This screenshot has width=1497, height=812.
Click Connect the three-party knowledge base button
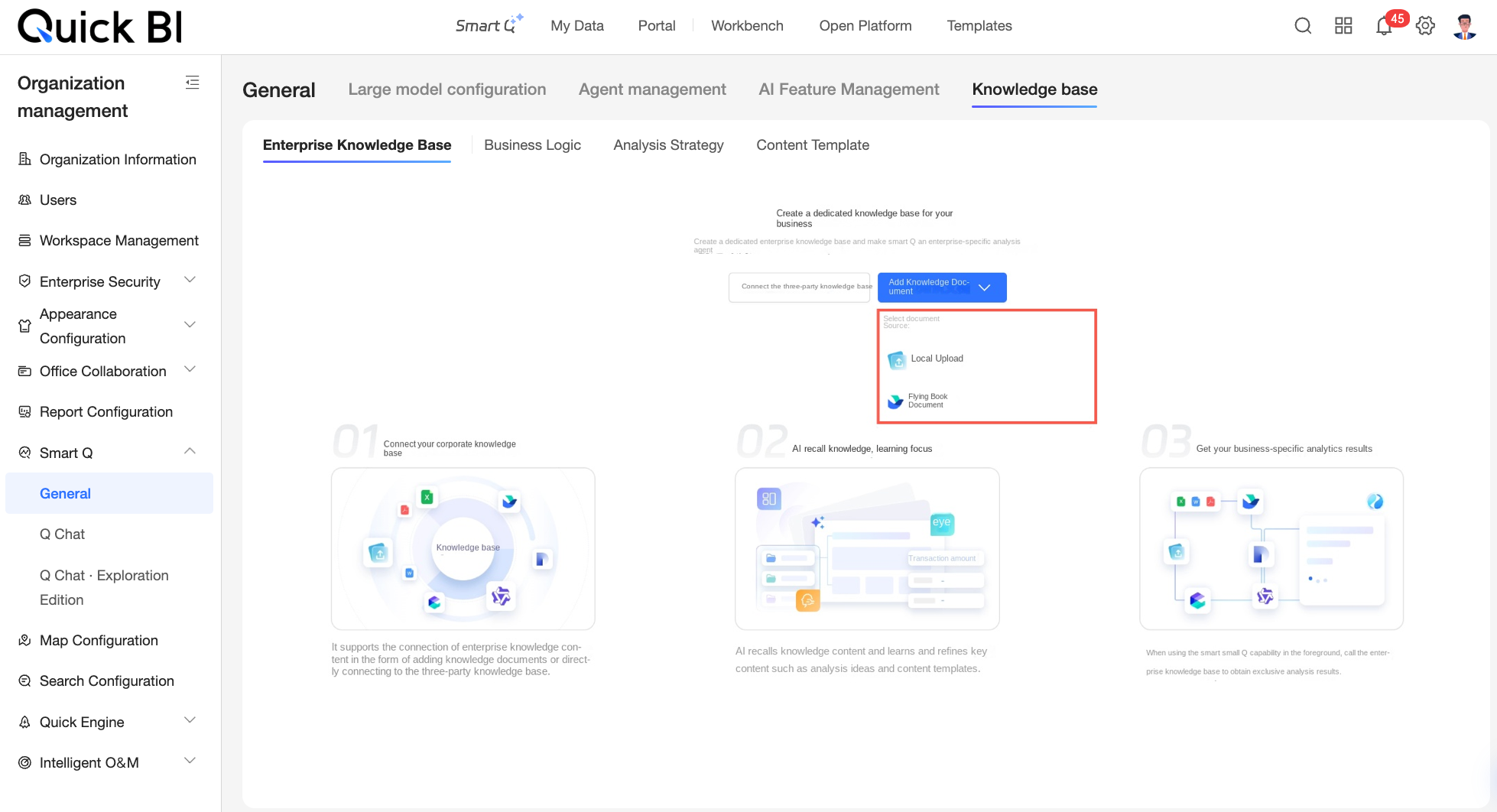point(800,287)
